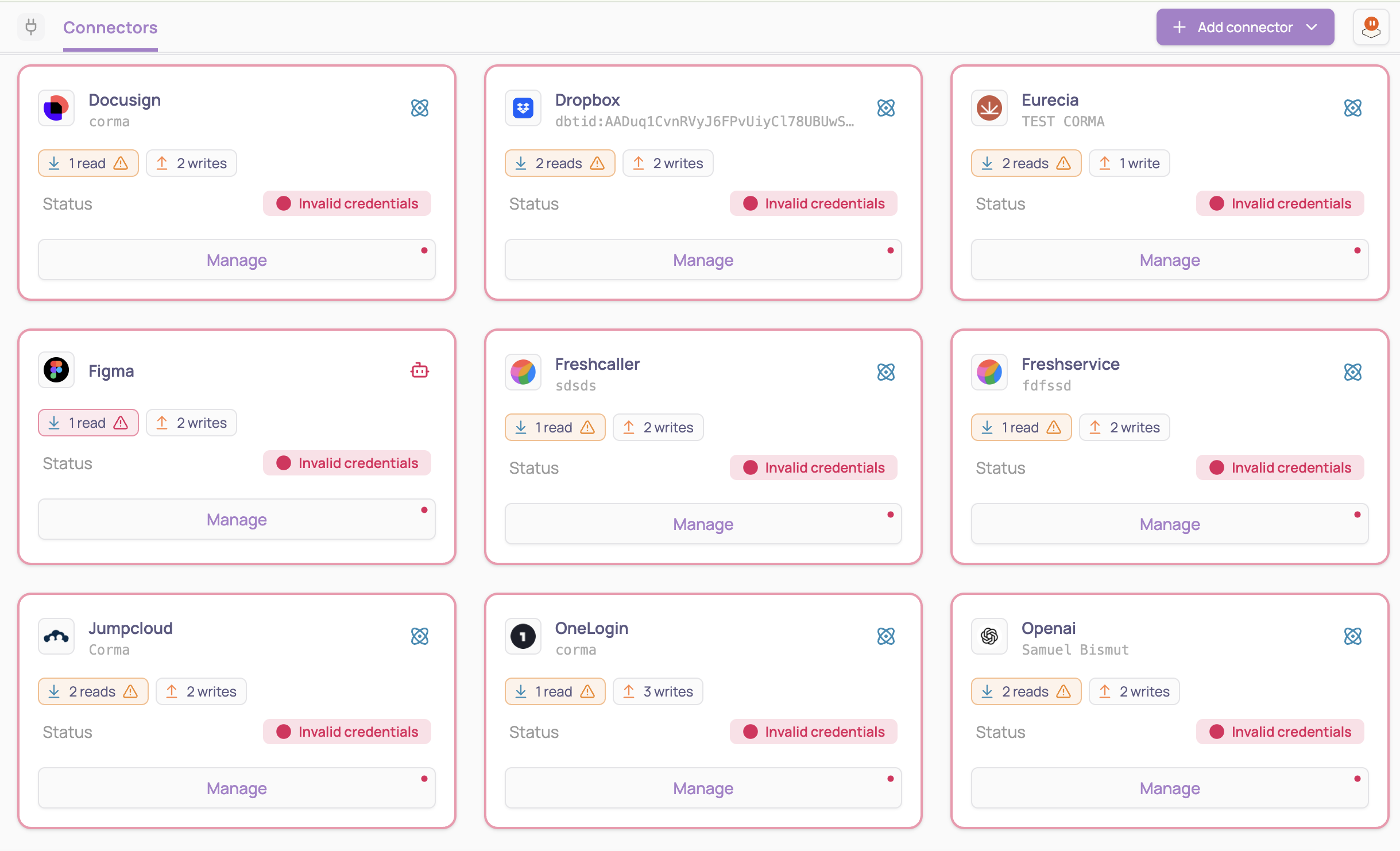Open the user avatar menu
Screen dimensions: 1400x851
(1371, 27)
